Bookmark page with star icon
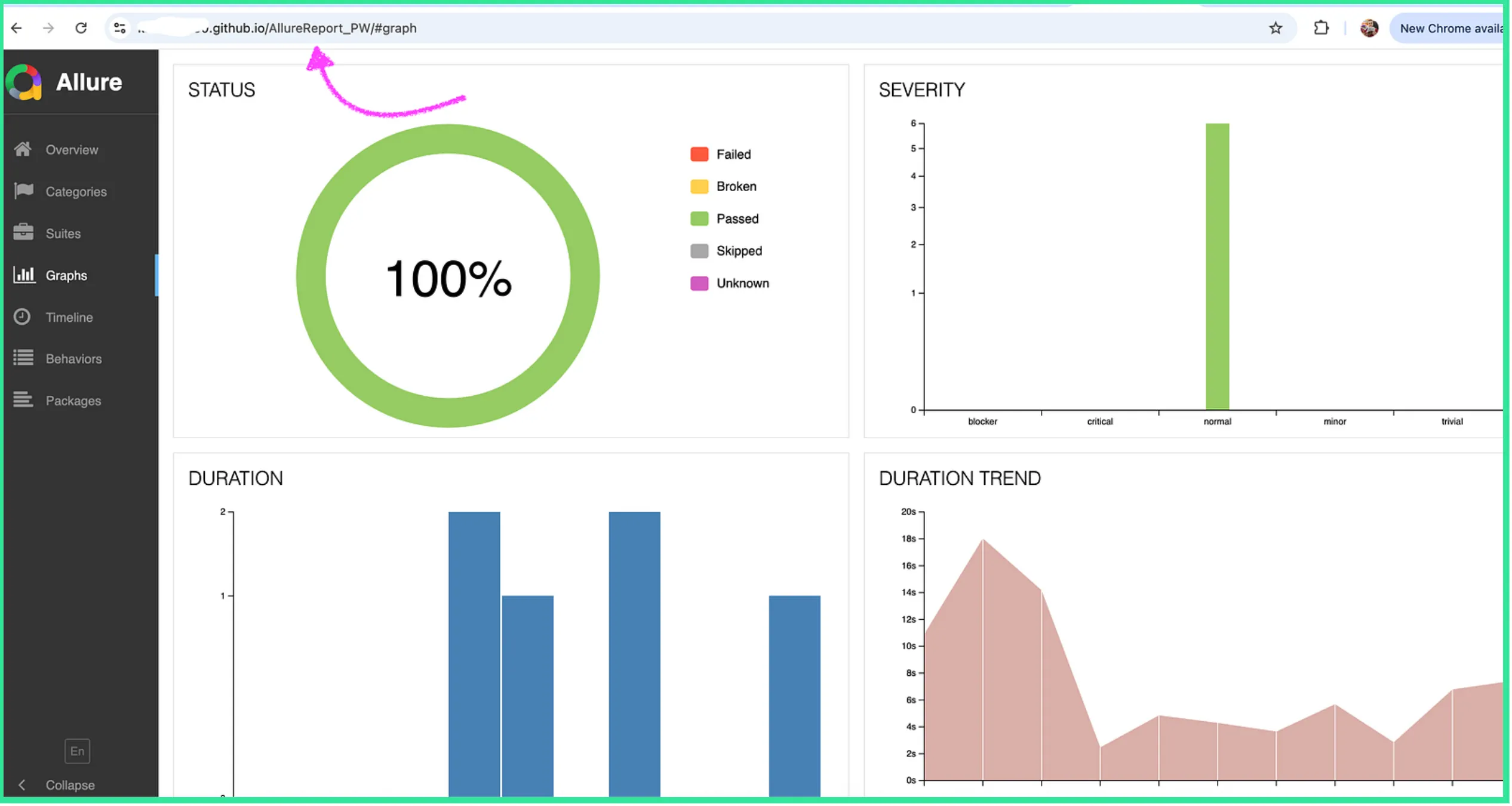The height and width of the screenshot is (806, 1512). click(x=1276, y=28)
